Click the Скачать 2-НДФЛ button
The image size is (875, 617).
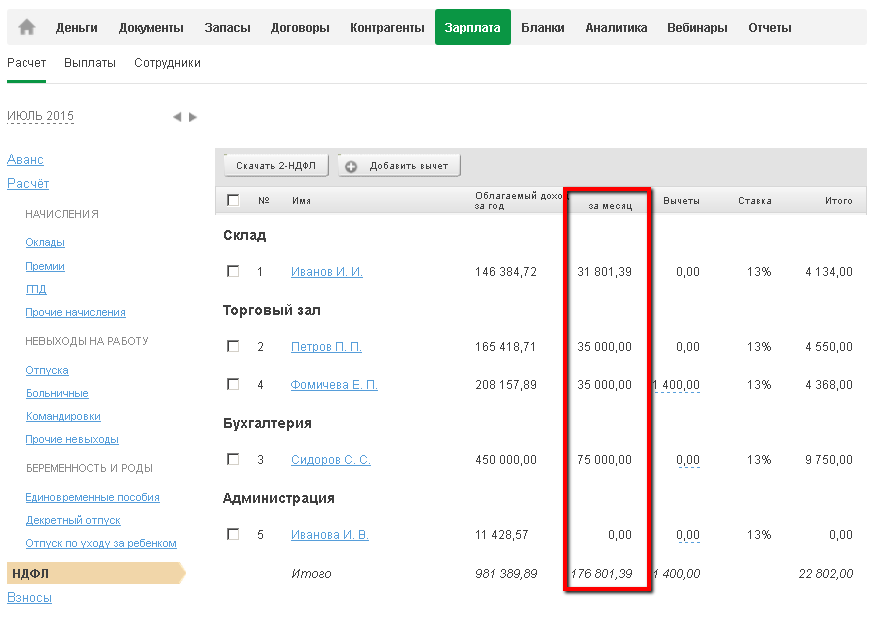tap(276, 166)
